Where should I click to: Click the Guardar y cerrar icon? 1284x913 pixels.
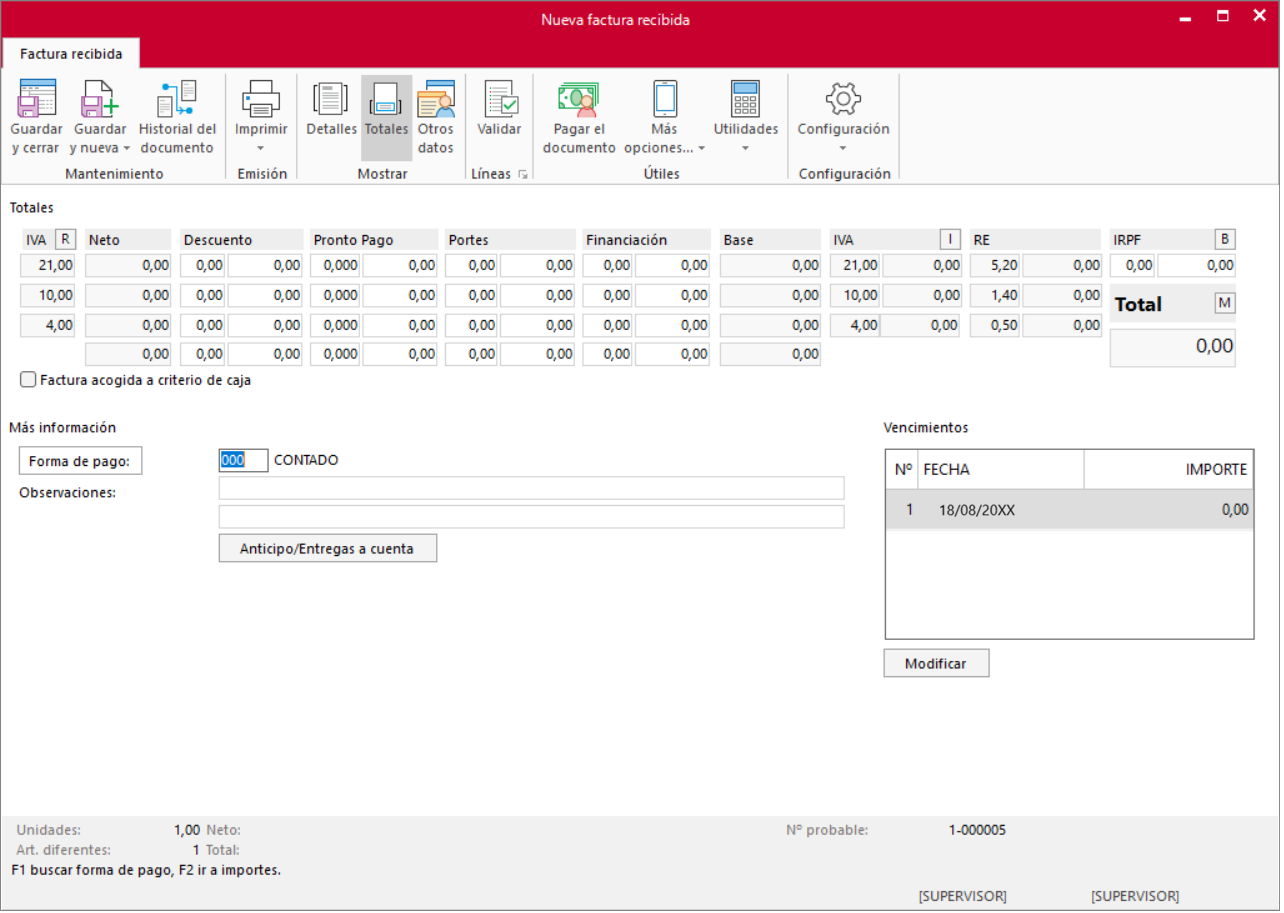tap(37, 98)
